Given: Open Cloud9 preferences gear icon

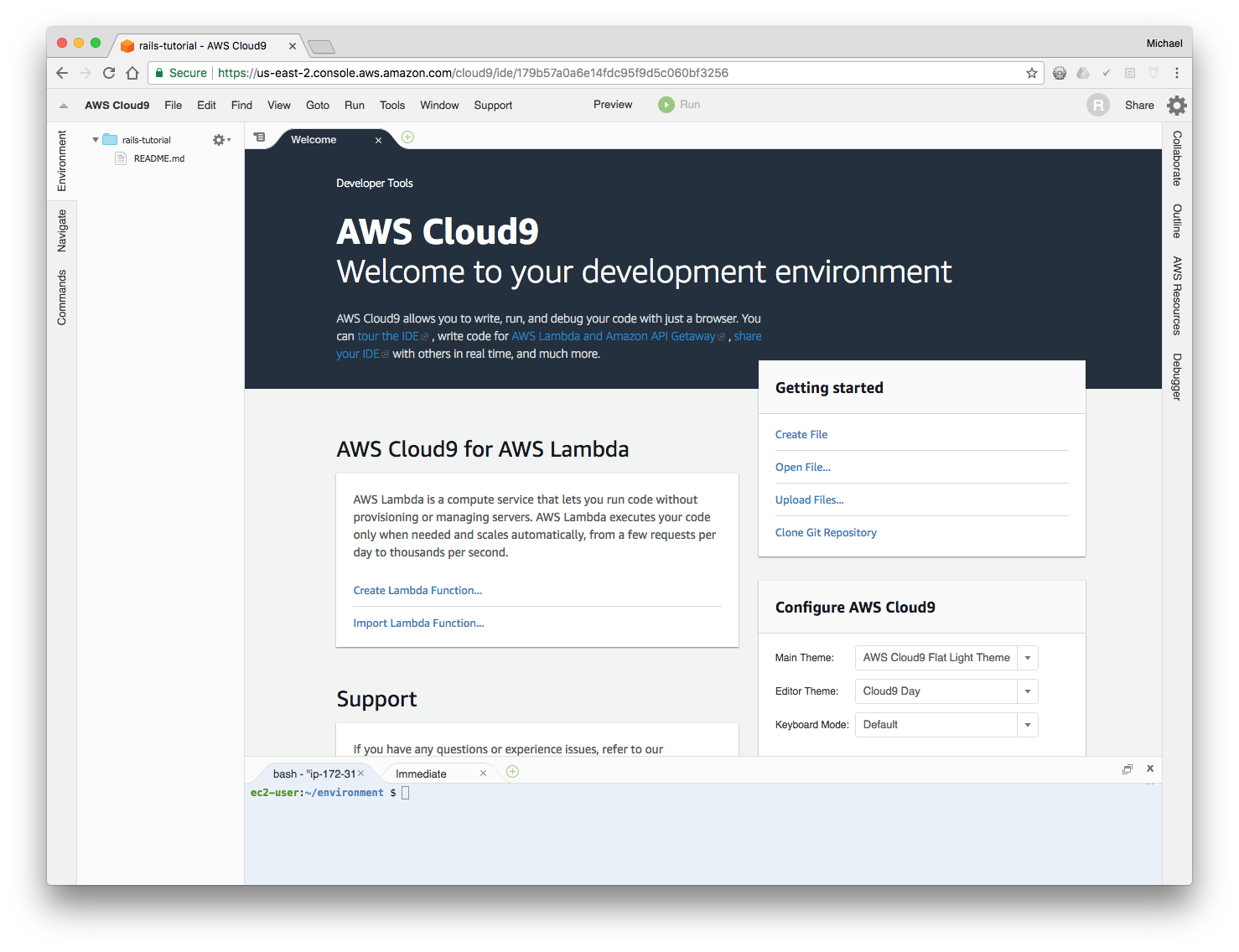Looking at the screenshot, I should (1177, 105).
